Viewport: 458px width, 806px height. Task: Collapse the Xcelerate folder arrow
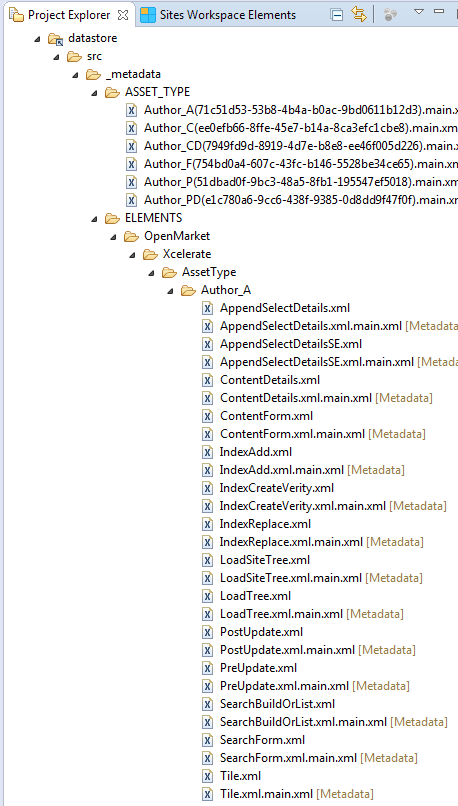click(x=132, y=255)
